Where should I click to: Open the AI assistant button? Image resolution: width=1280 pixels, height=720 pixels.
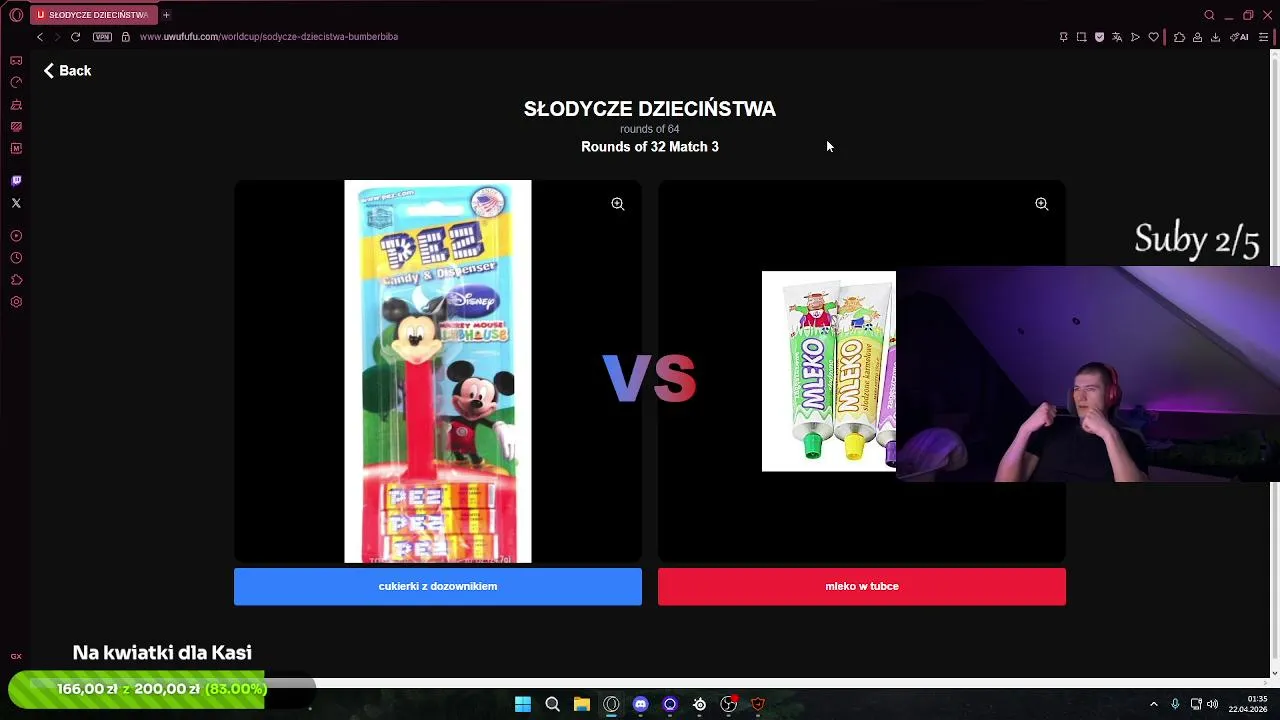(x=1239, y=37)
